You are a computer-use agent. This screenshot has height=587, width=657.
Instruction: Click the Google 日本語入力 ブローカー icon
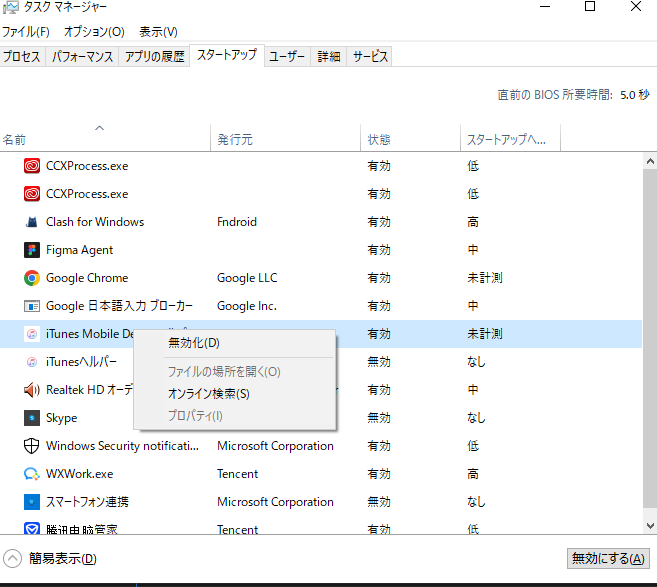(32, 306)
